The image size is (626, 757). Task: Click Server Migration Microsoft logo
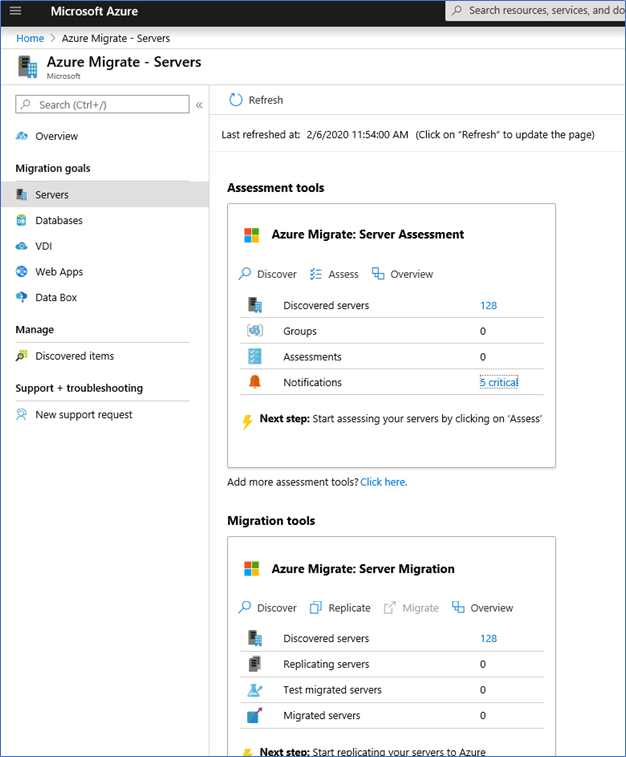point(251,569)
